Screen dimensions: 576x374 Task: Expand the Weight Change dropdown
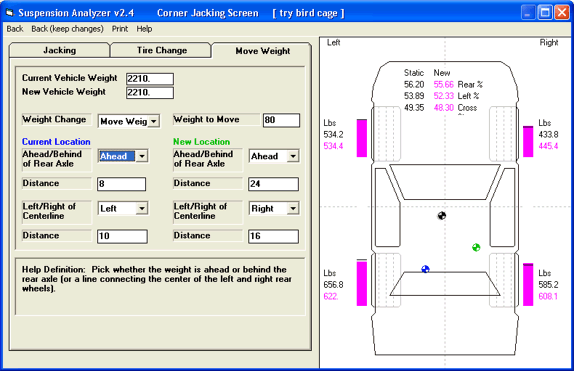click(x=154, y=121)
